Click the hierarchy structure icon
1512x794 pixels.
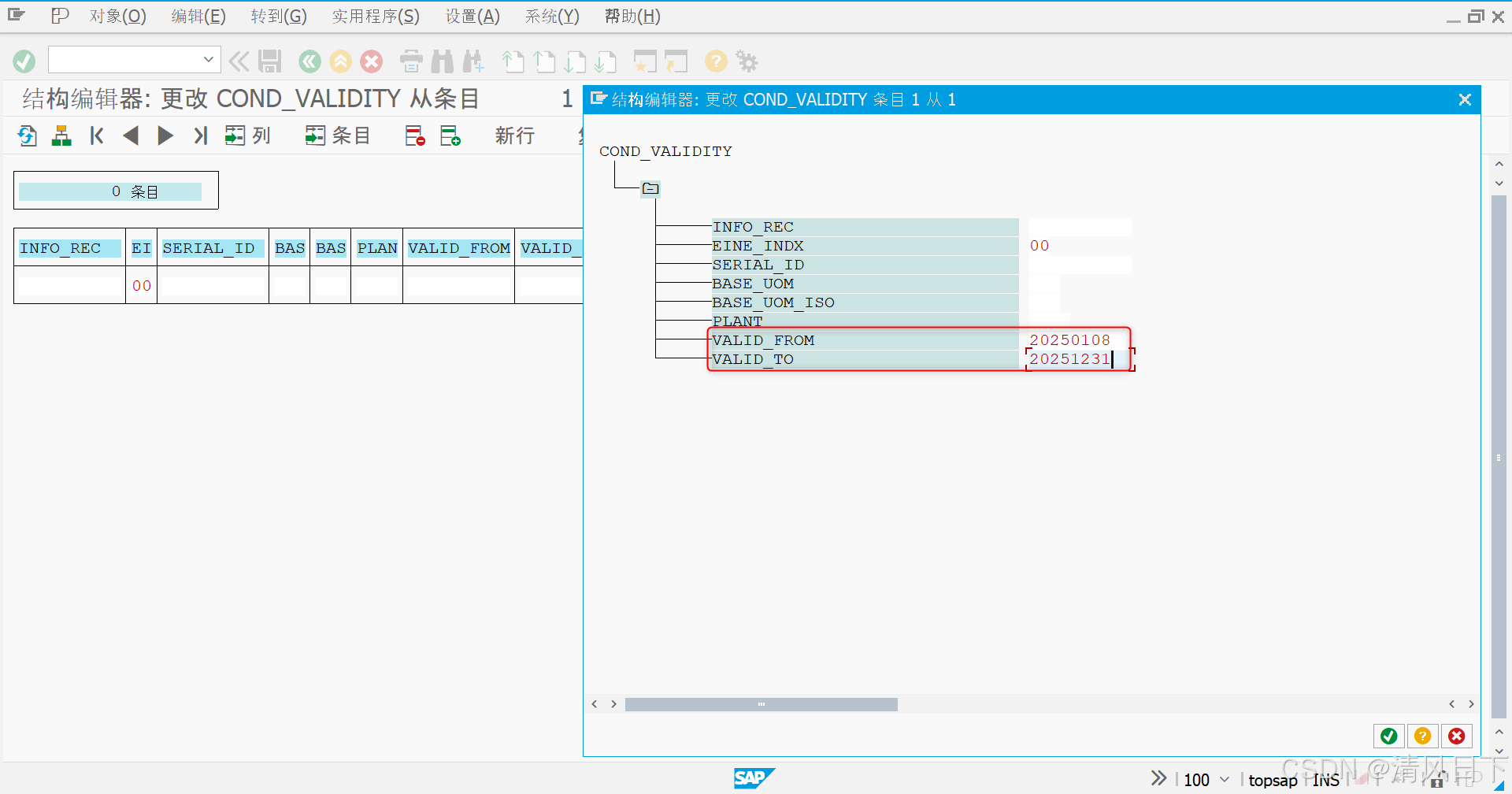tap(61, 135)
